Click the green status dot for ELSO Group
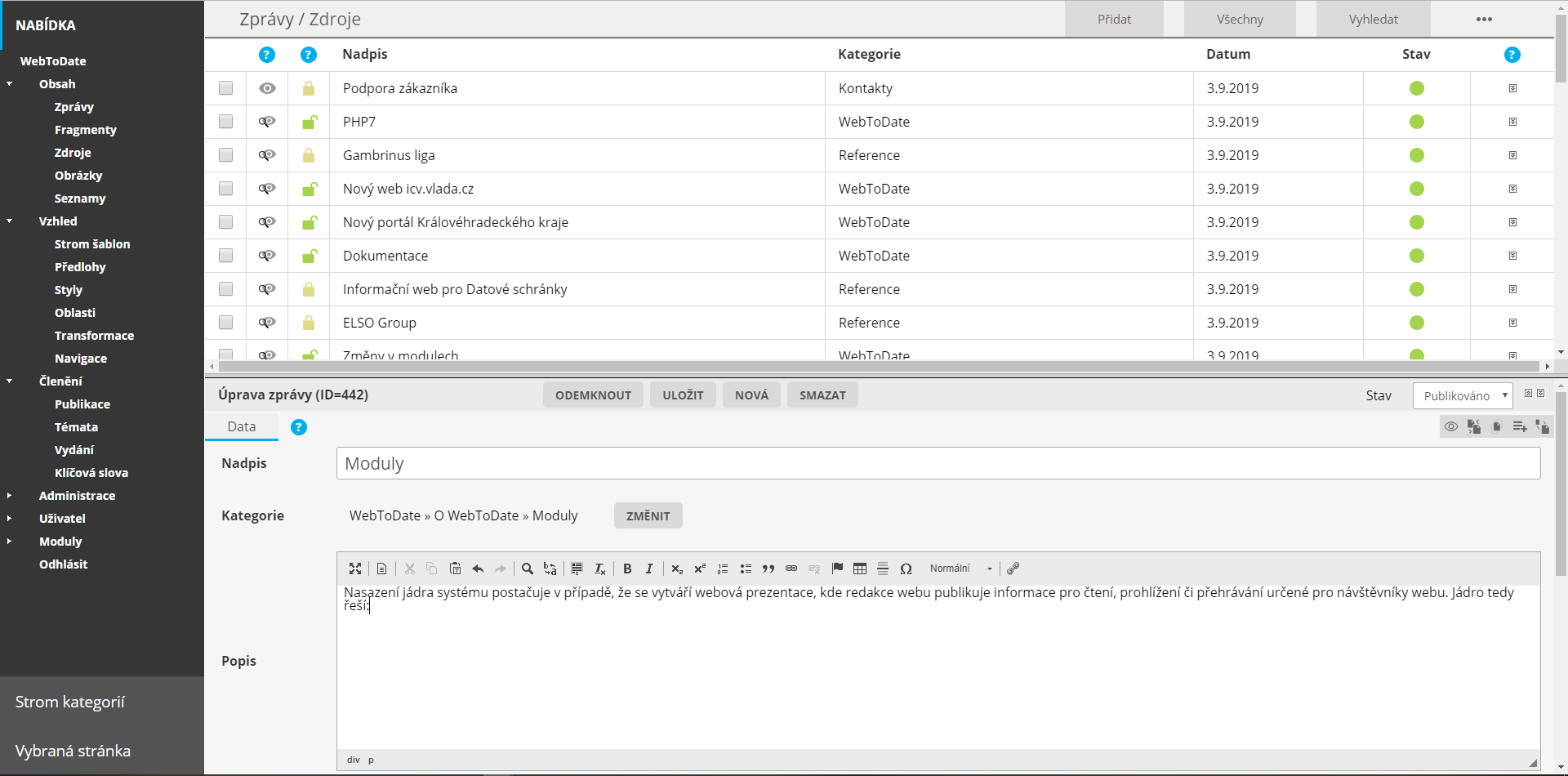The width and height of the screenshot is (1568, 776). click(1417, 323)
